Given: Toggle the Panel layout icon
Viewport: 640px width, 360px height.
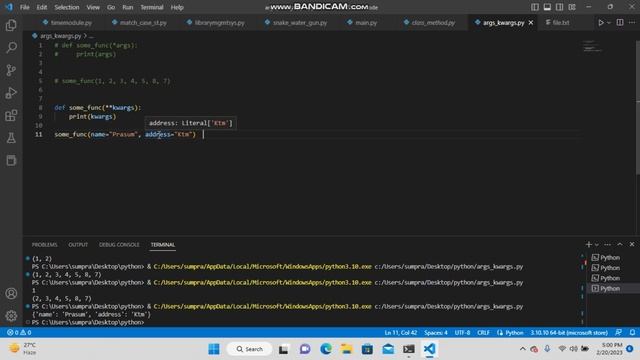Looking at the screenshot, I should point(547,7).
